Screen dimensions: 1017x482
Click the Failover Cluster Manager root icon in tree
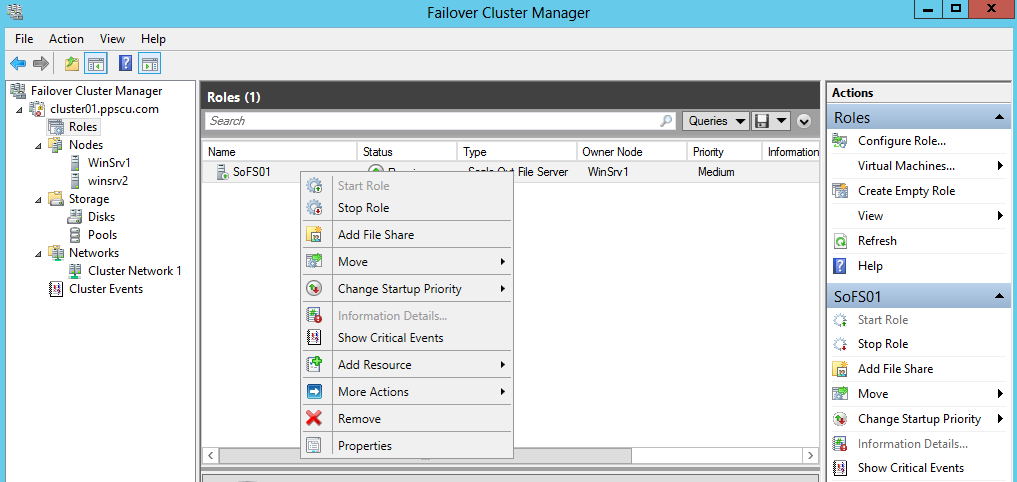click(x=19, y=91)
